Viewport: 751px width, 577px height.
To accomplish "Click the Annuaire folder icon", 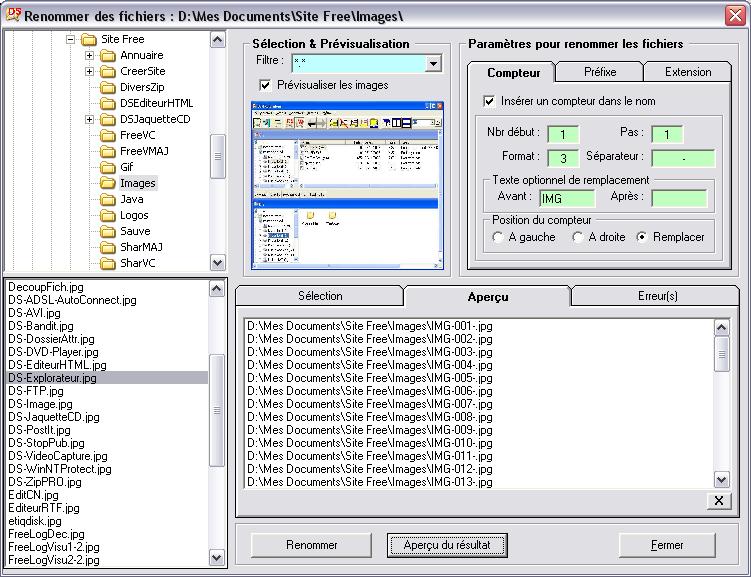I will tap(108, 56).
